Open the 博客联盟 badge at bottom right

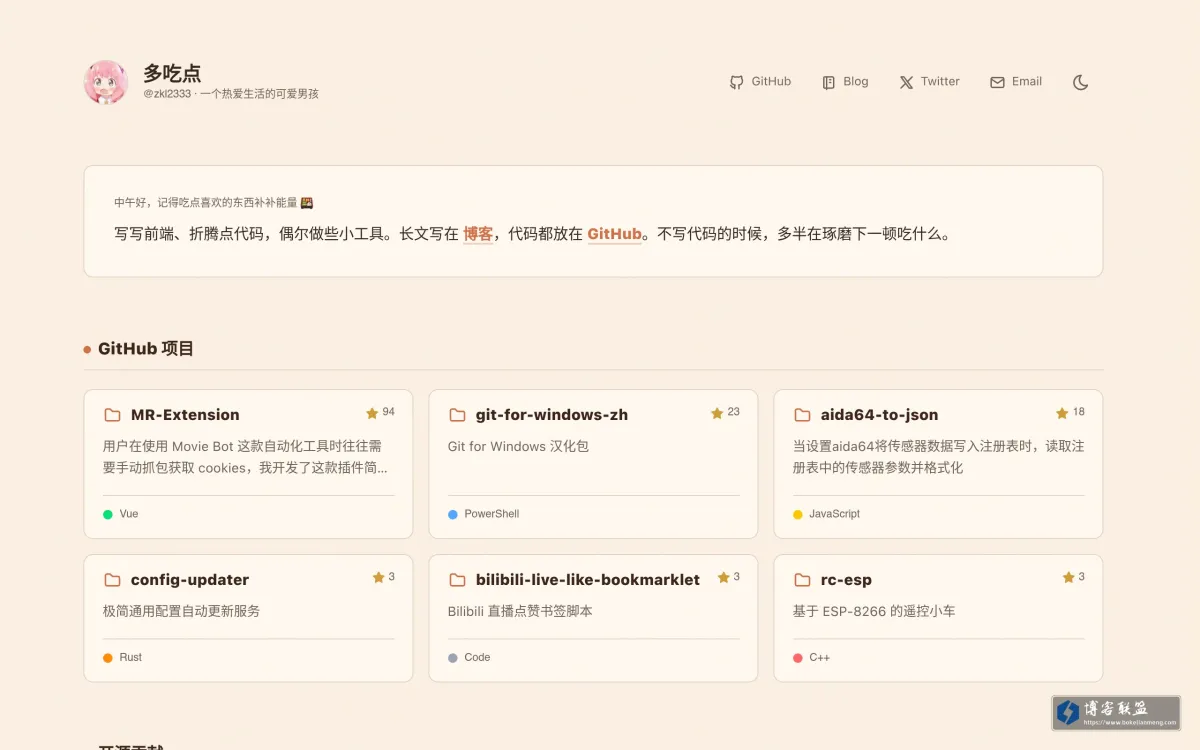click(1116, 713)
